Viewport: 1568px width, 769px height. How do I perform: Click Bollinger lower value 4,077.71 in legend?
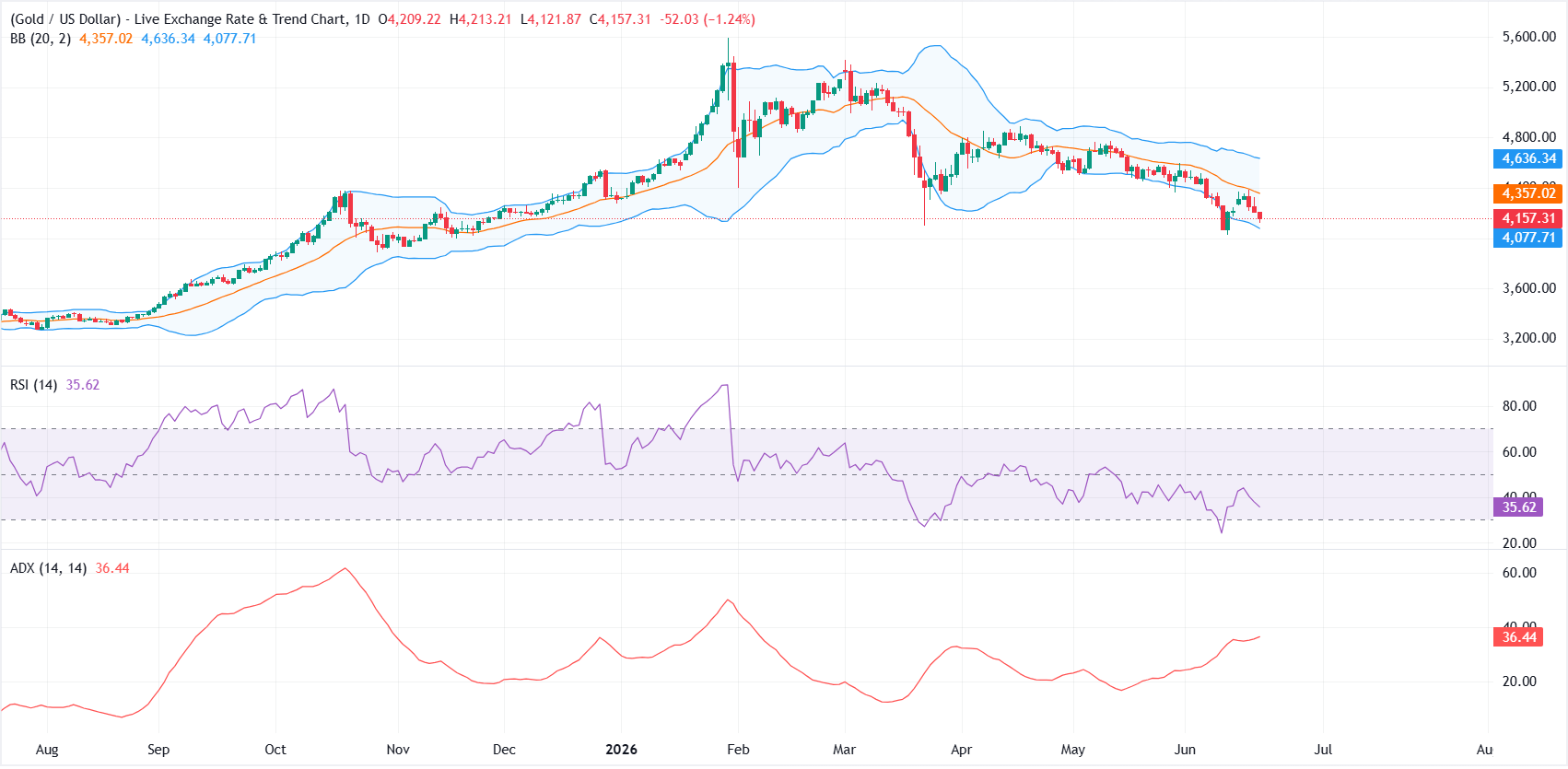pyautogui.click(x=229, y=39)
